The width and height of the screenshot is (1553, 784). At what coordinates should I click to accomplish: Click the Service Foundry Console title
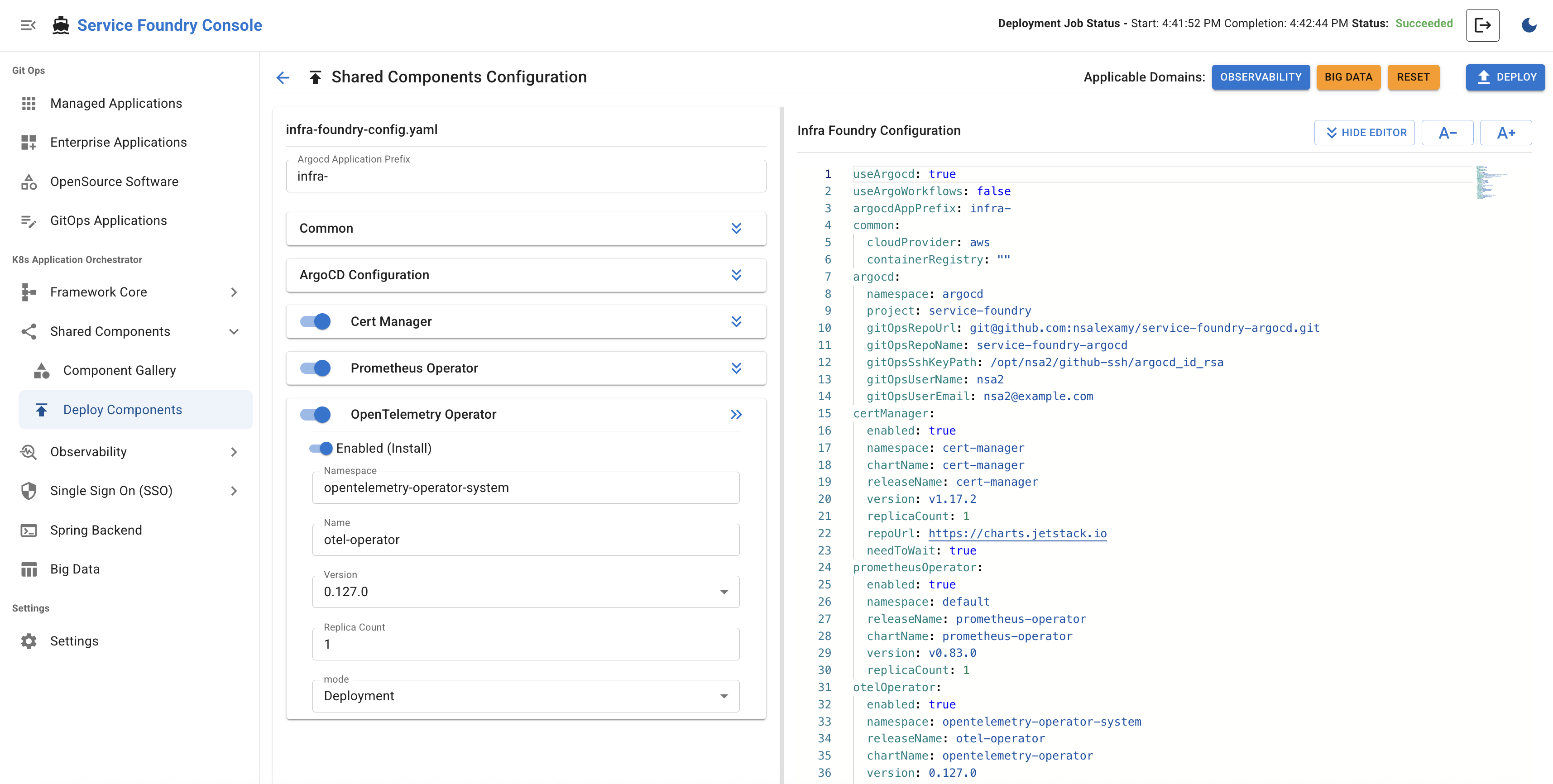169,25
